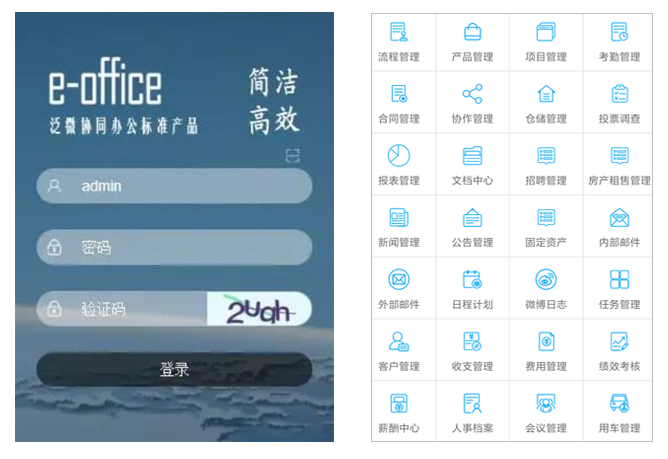Refresh the captcha image 2ugh
The image size is (668, 459).
coord(258,310)
